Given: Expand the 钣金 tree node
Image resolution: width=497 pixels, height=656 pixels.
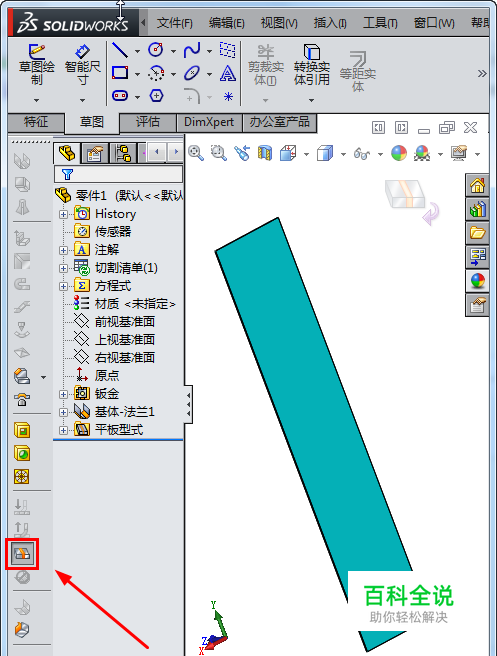Looking at the screenshot, I should point(63,394).
